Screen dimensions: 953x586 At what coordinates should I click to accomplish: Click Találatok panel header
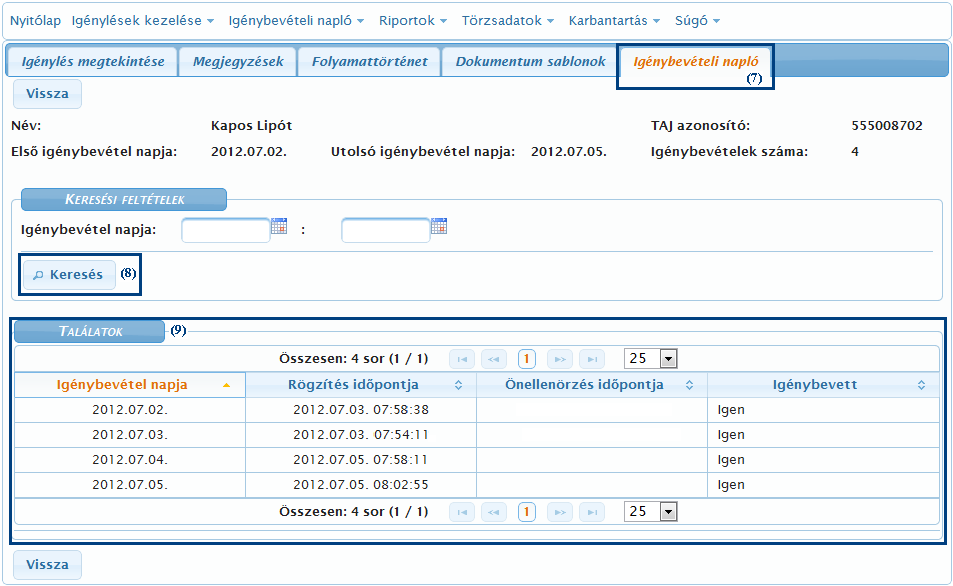[x=90, y=331]
